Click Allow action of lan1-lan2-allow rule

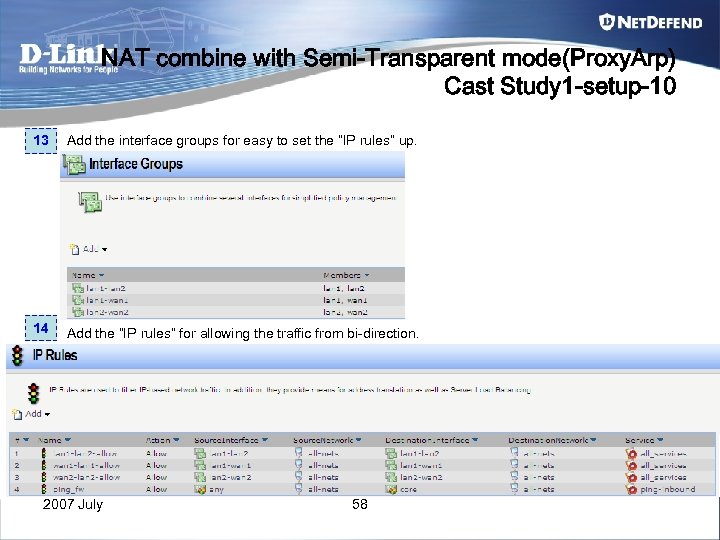click(x=156, y=453)
